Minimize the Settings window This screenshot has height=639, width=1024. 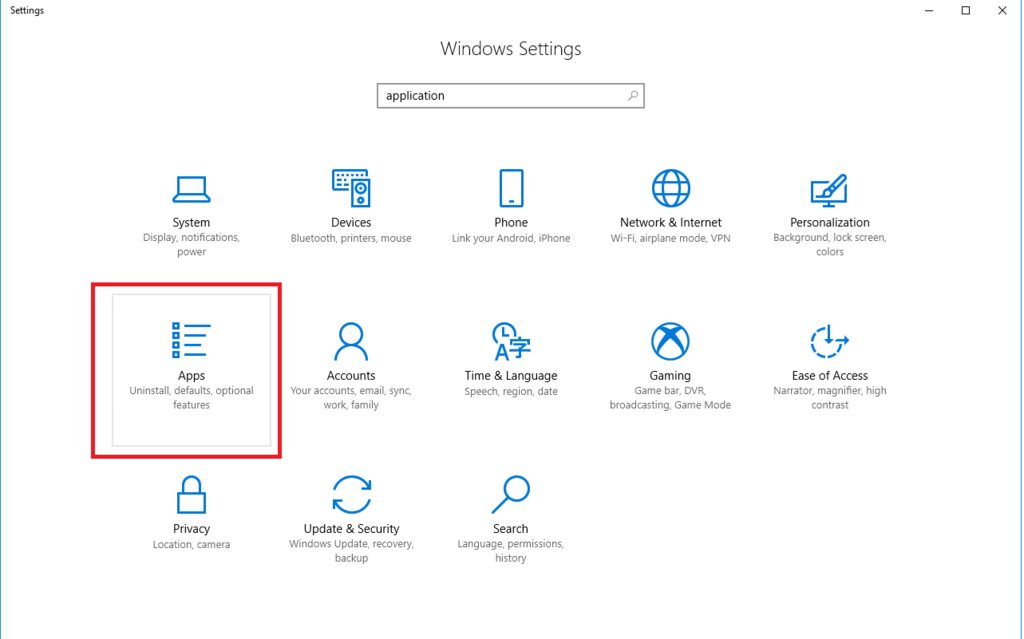point(929,10)
